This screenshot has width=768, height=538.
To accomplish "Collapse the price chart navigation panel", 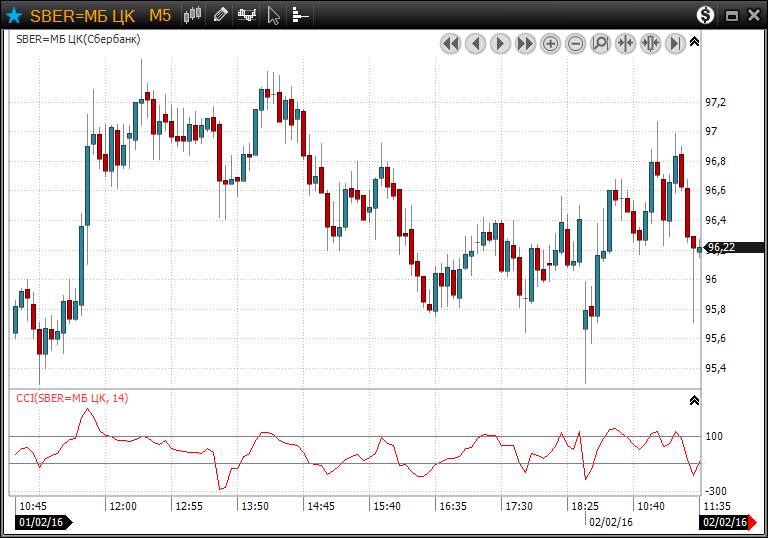I will point(695,42).
